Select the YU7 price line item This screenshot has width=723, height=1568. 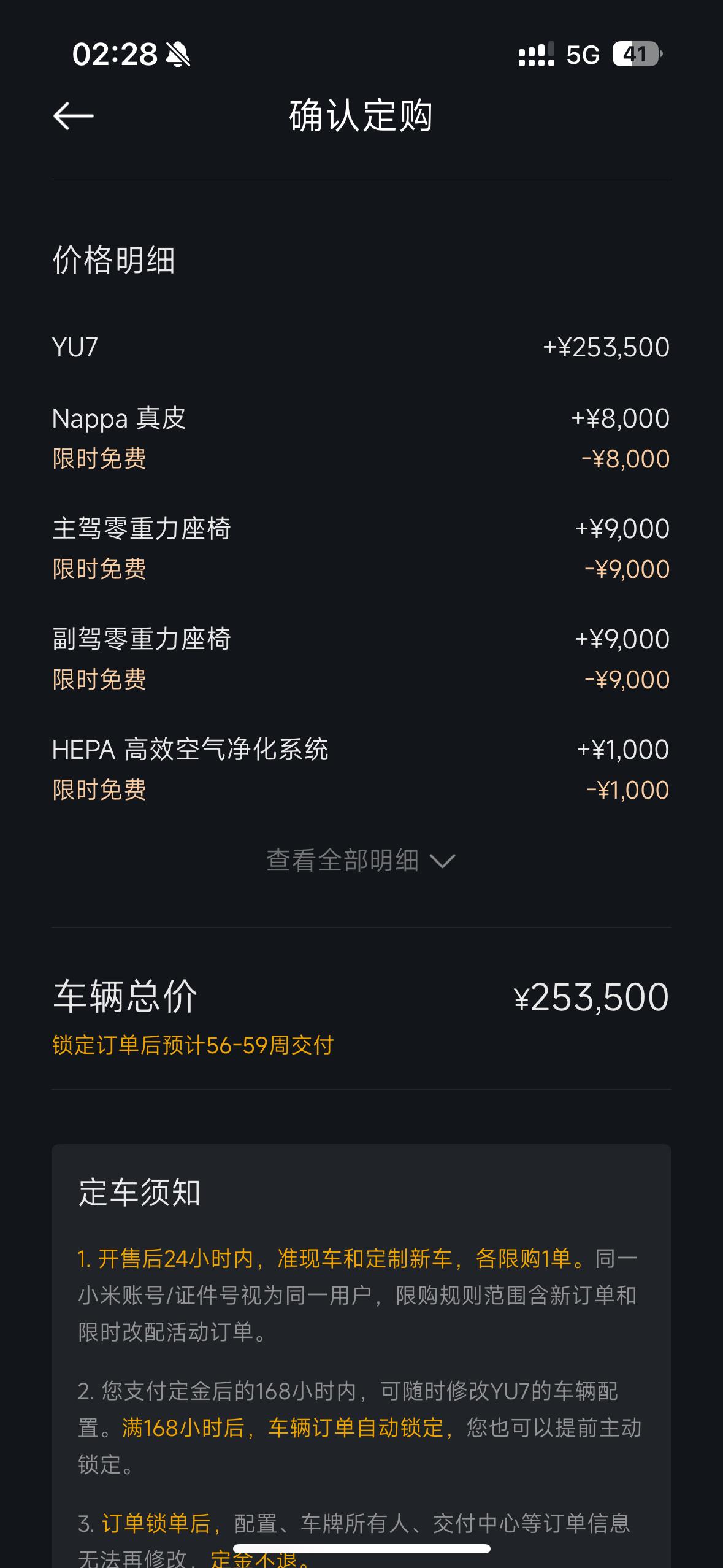tap(75, 347)
